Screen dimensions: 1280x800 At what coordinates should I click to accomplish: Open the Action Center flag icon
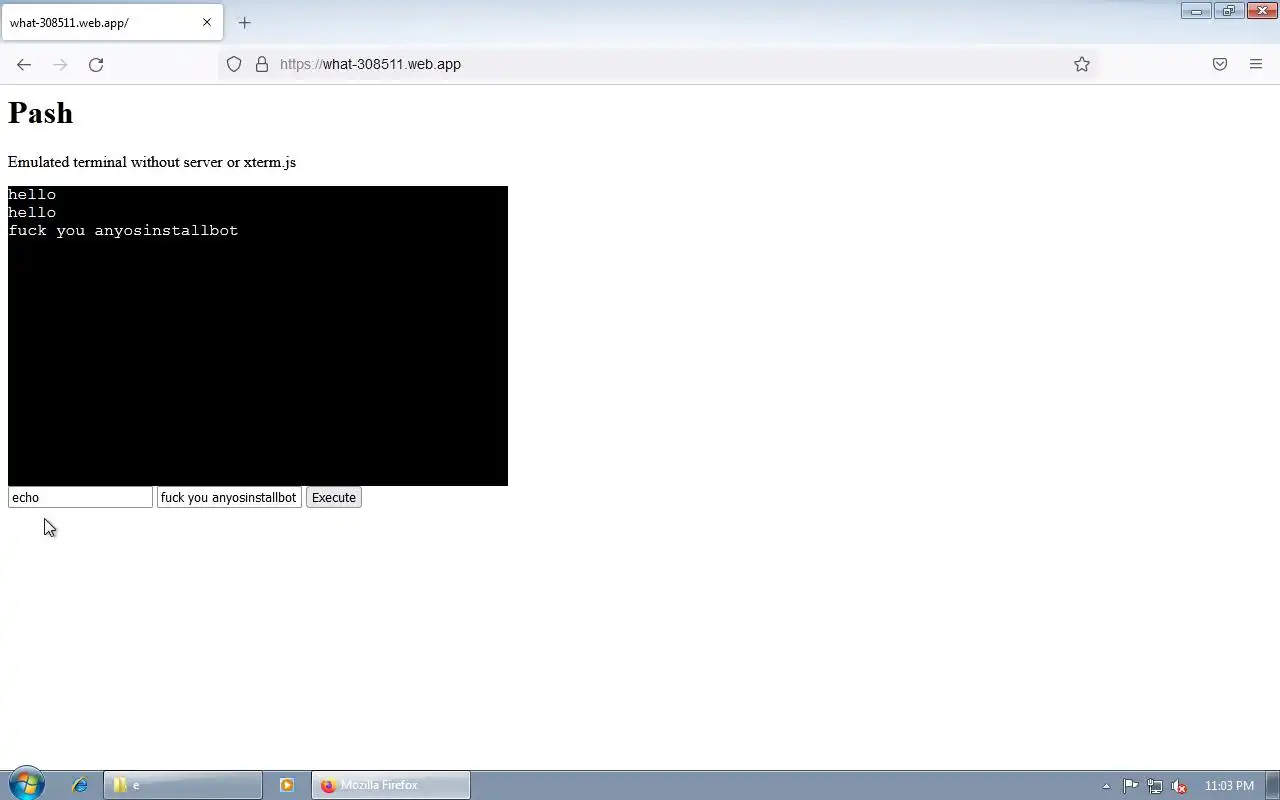coord(1131,786)
